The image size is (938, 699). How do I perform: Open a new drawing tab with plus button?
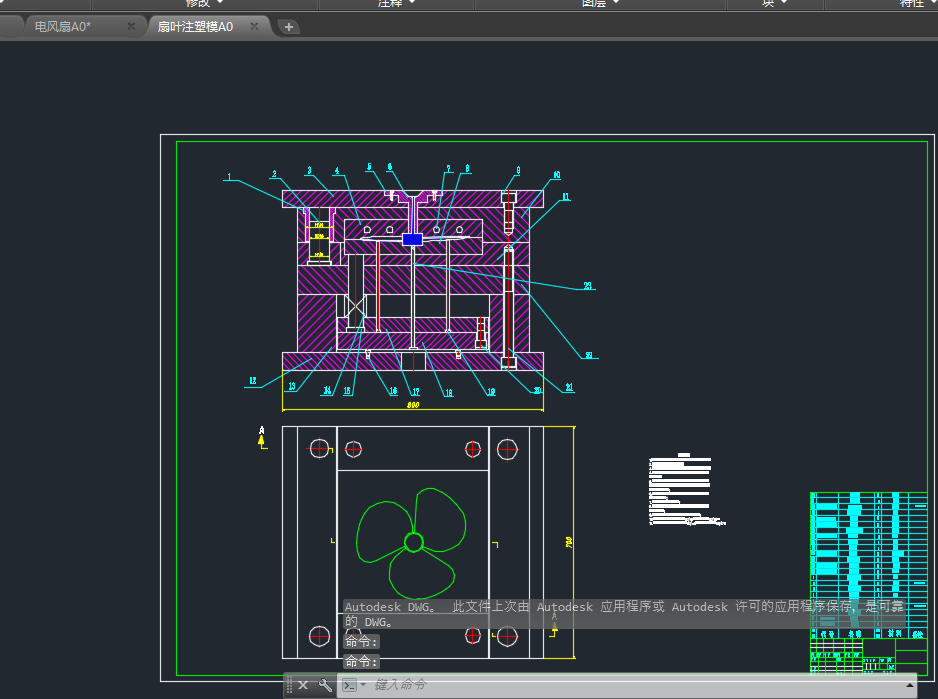(289, 27)
